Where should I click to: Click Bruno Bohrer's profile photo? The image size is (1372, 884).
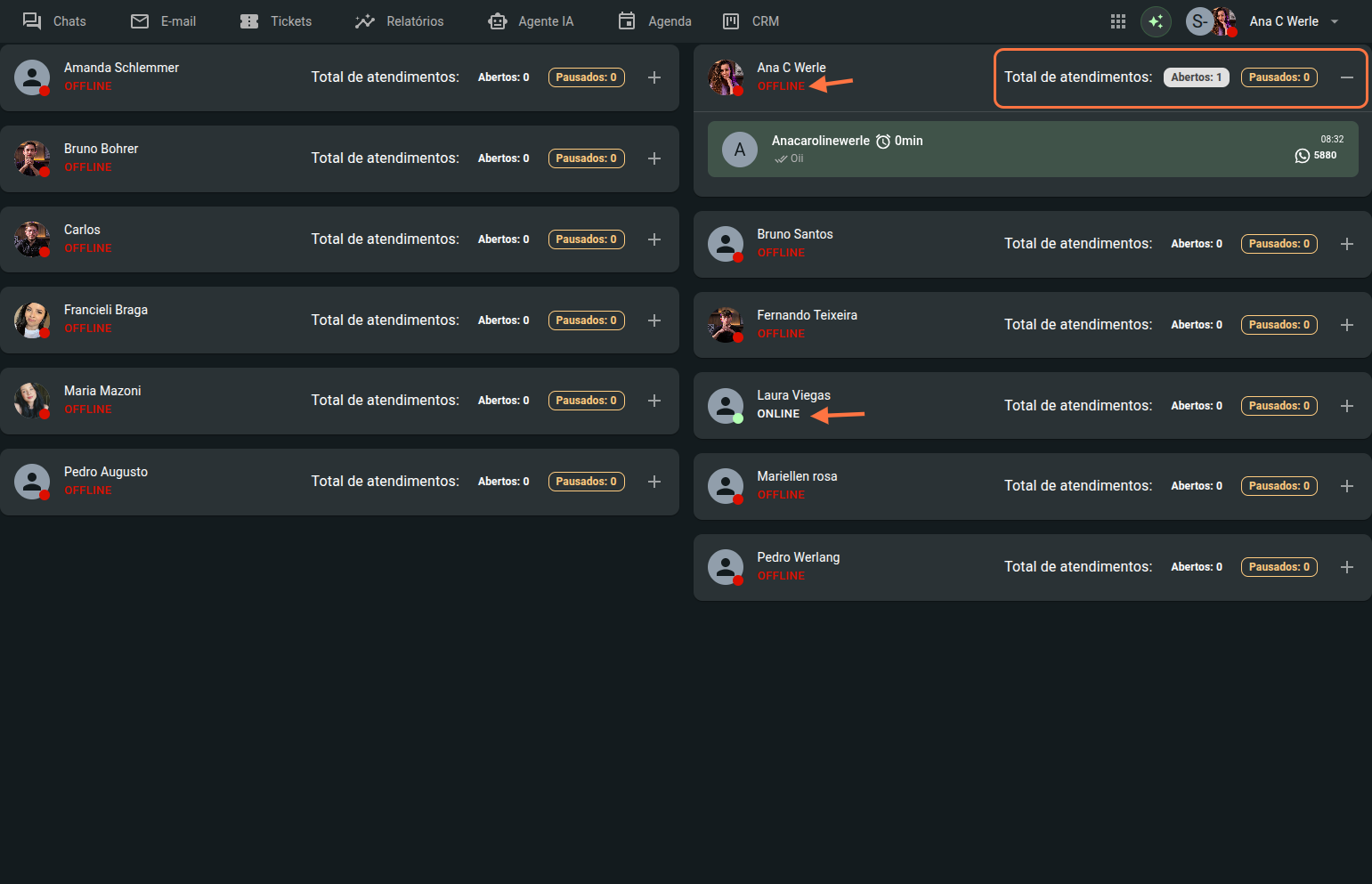pos(32,158)
